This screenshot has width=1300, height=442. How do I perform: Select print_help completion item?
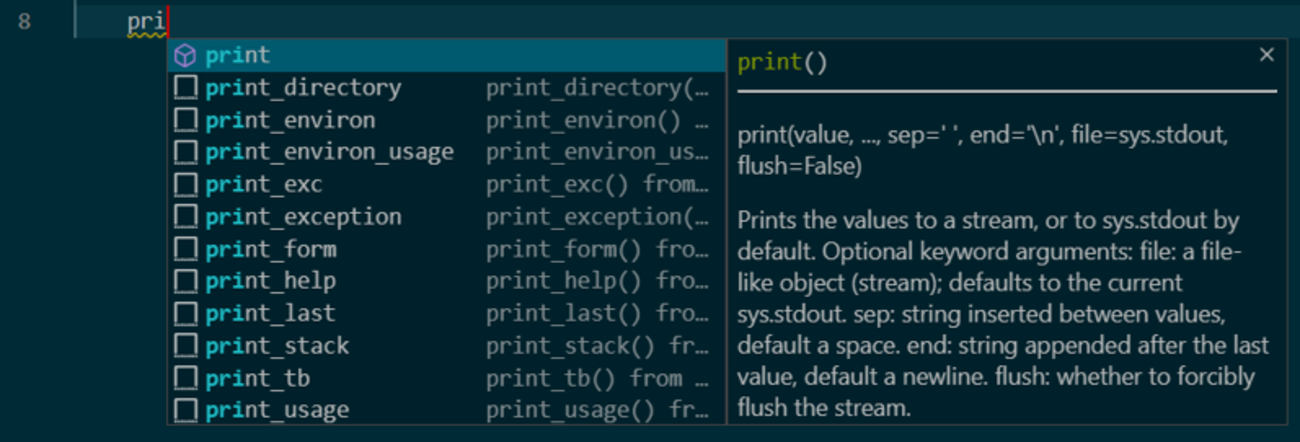[x=270, y=281]
